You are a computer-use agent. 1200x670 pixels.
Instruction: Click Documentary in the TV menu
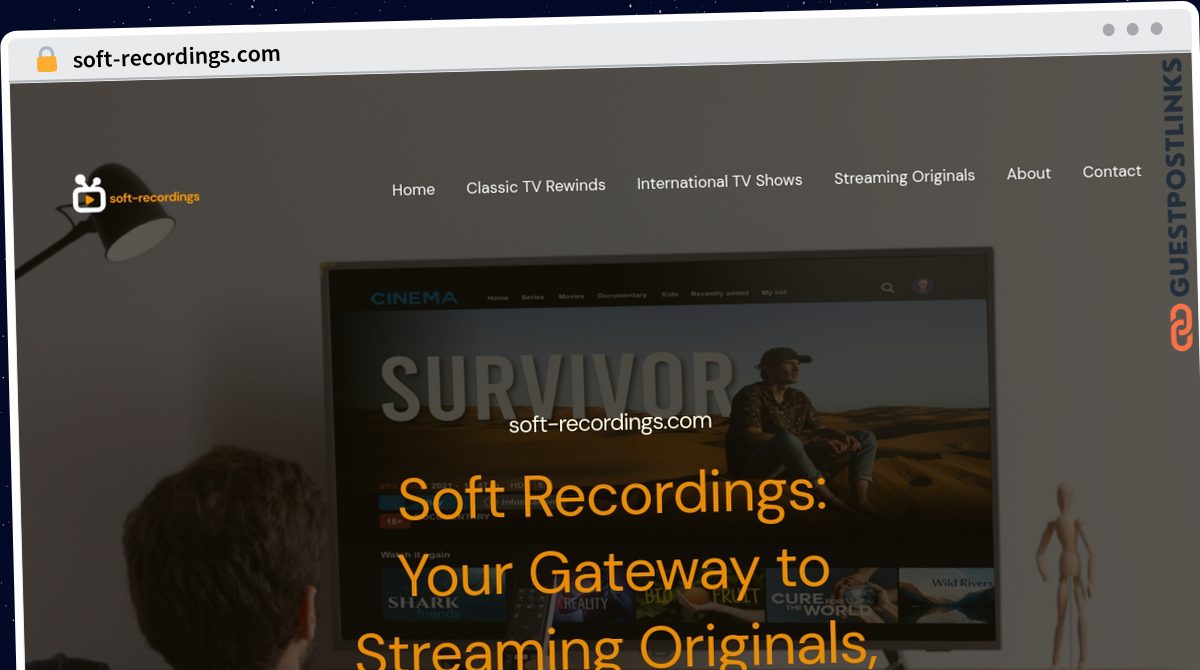(622, 296)
